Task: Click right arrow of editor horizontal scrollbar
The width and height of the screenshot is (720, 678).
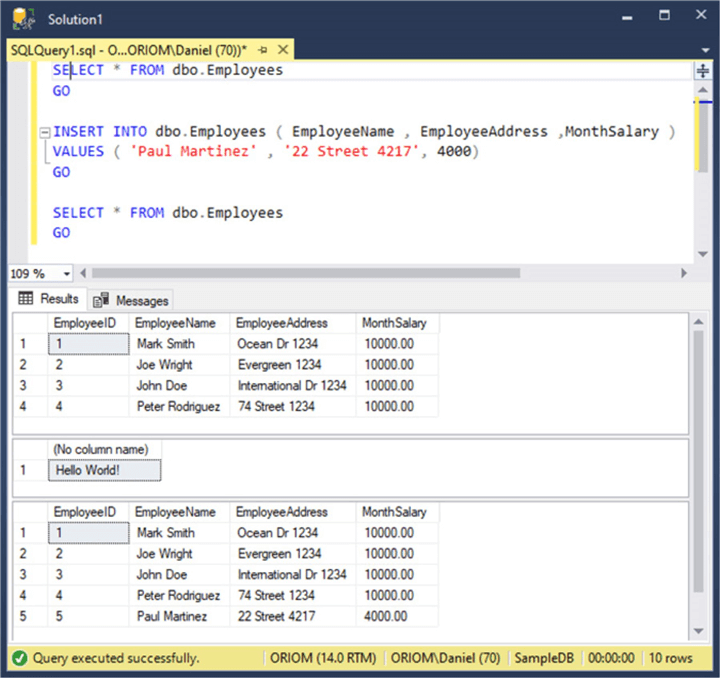Action: [684, 273]
